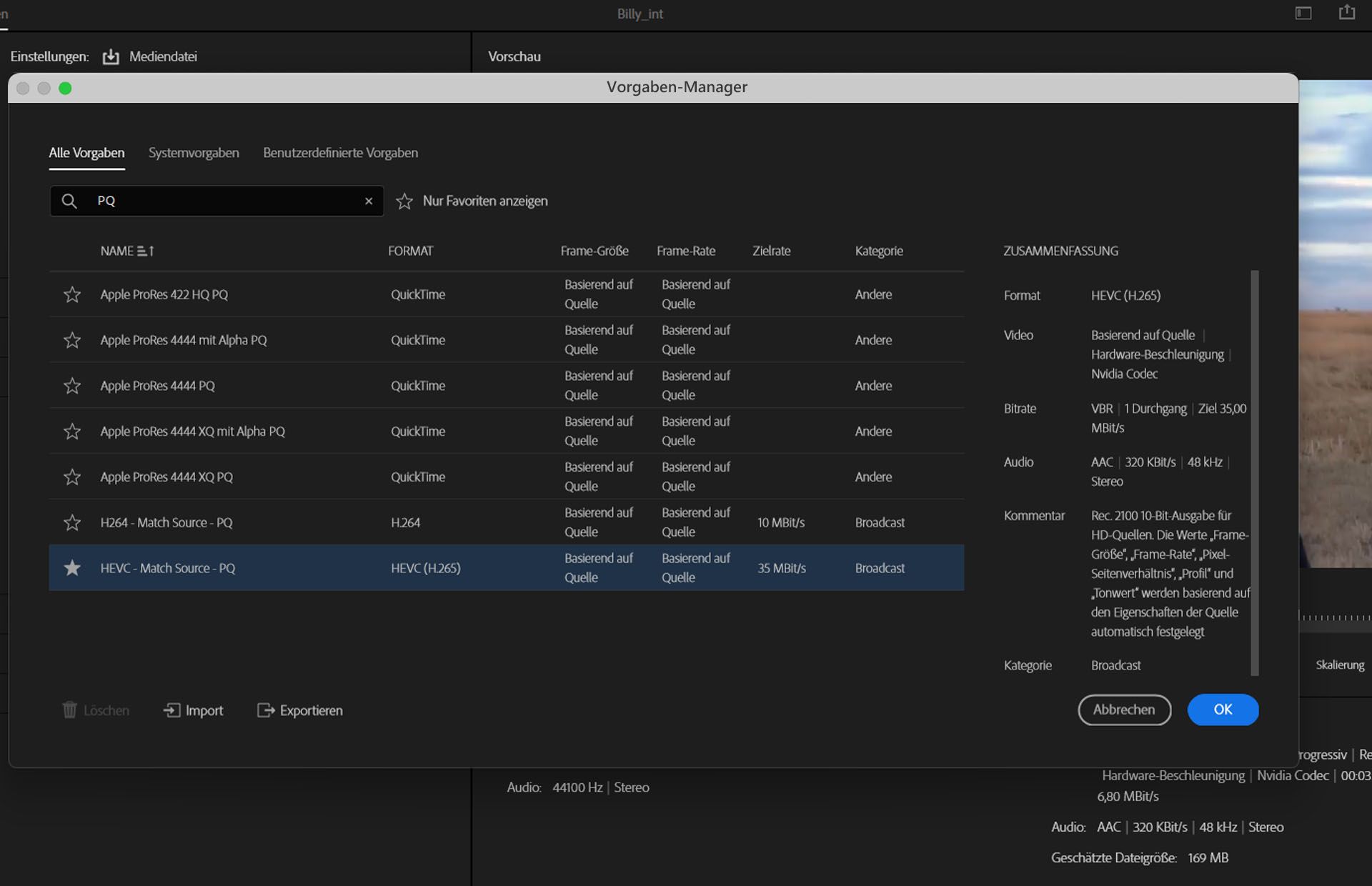The width and height of the screenshot is (1372, 886).
Task: Click the Exportieren icon
Action: [x=265, y=710]
